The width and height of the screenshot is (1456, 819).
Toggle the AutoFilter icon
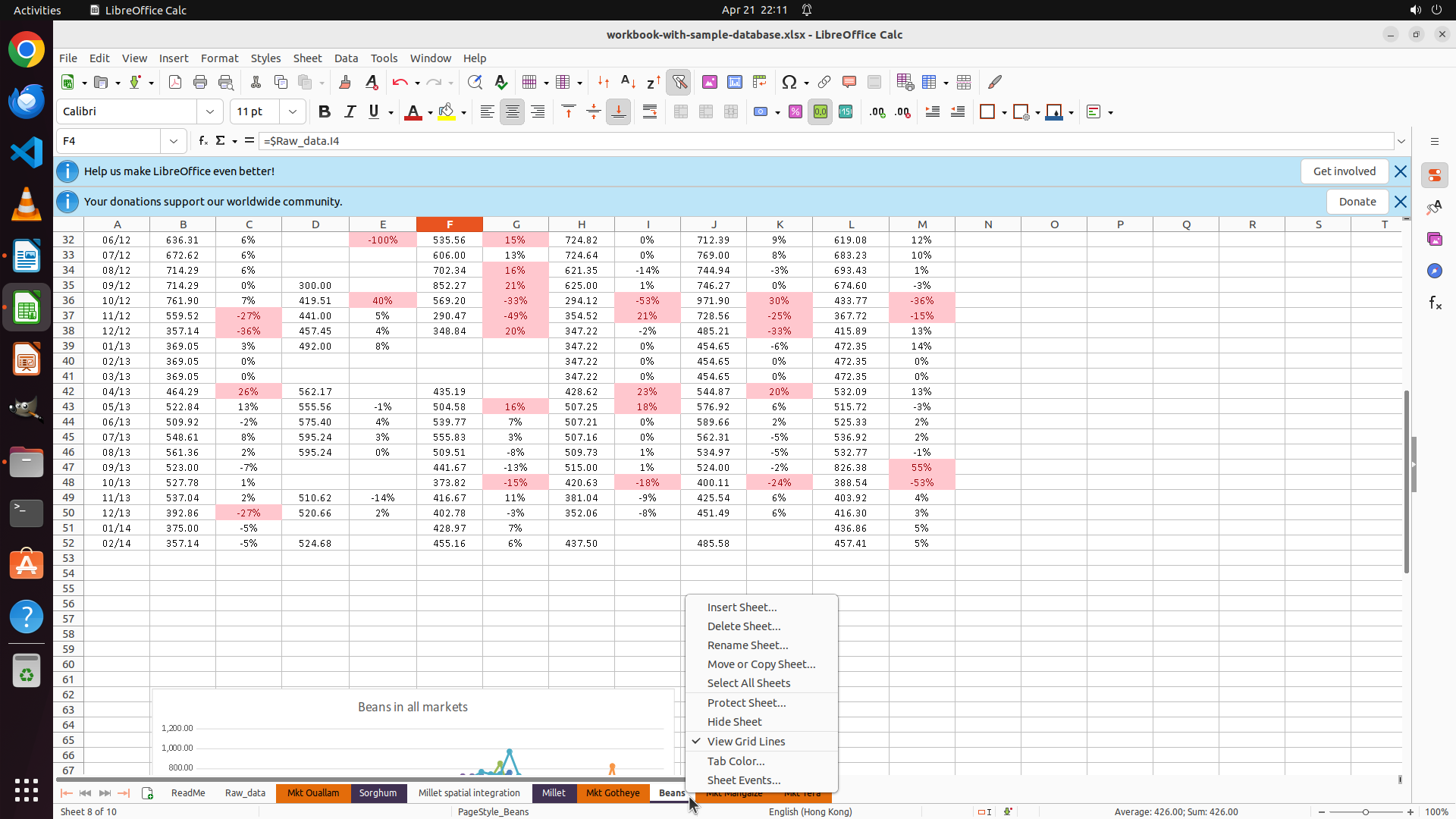[679, 83]
